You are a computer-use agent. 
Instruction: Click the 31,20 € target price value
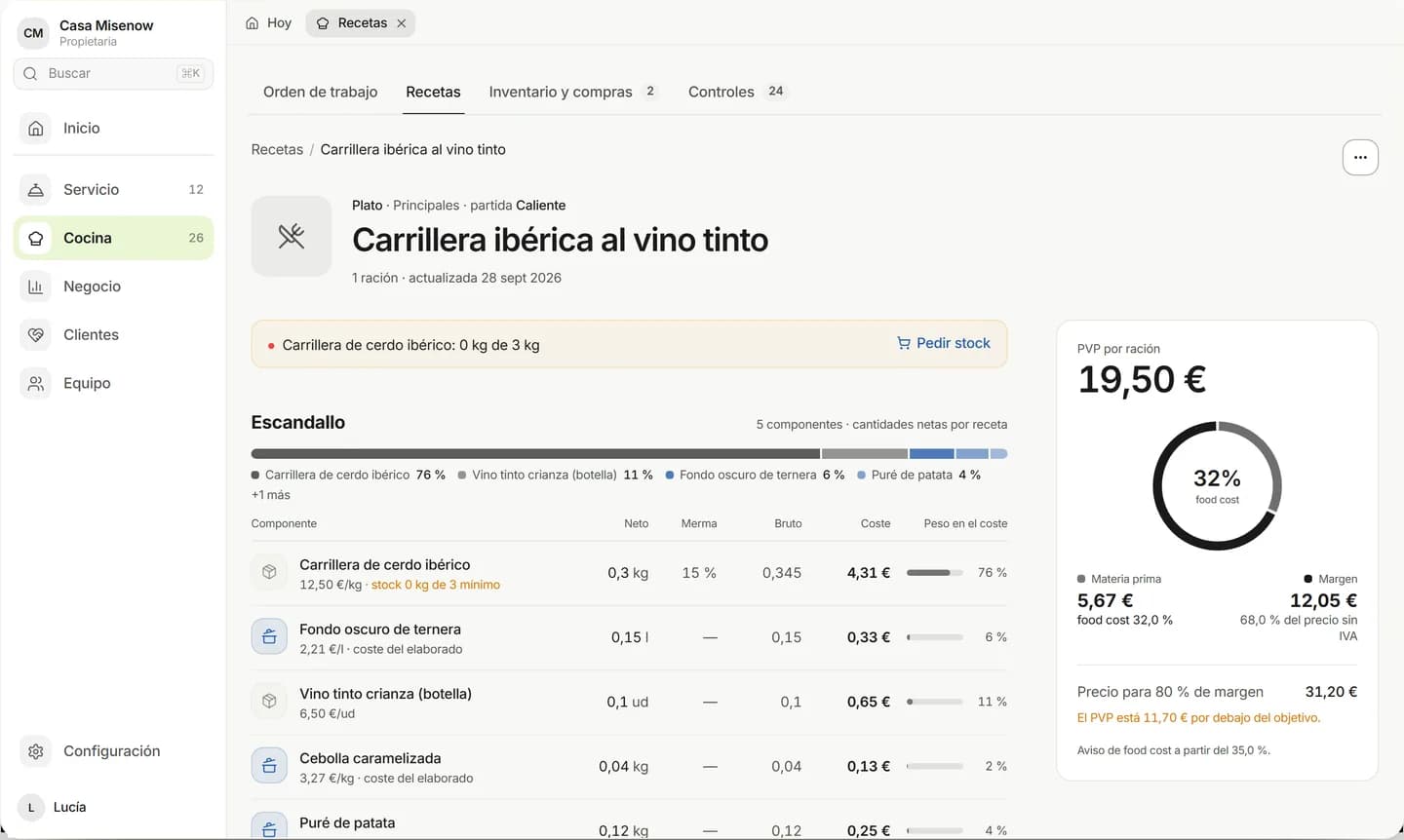click(1331, 692)
